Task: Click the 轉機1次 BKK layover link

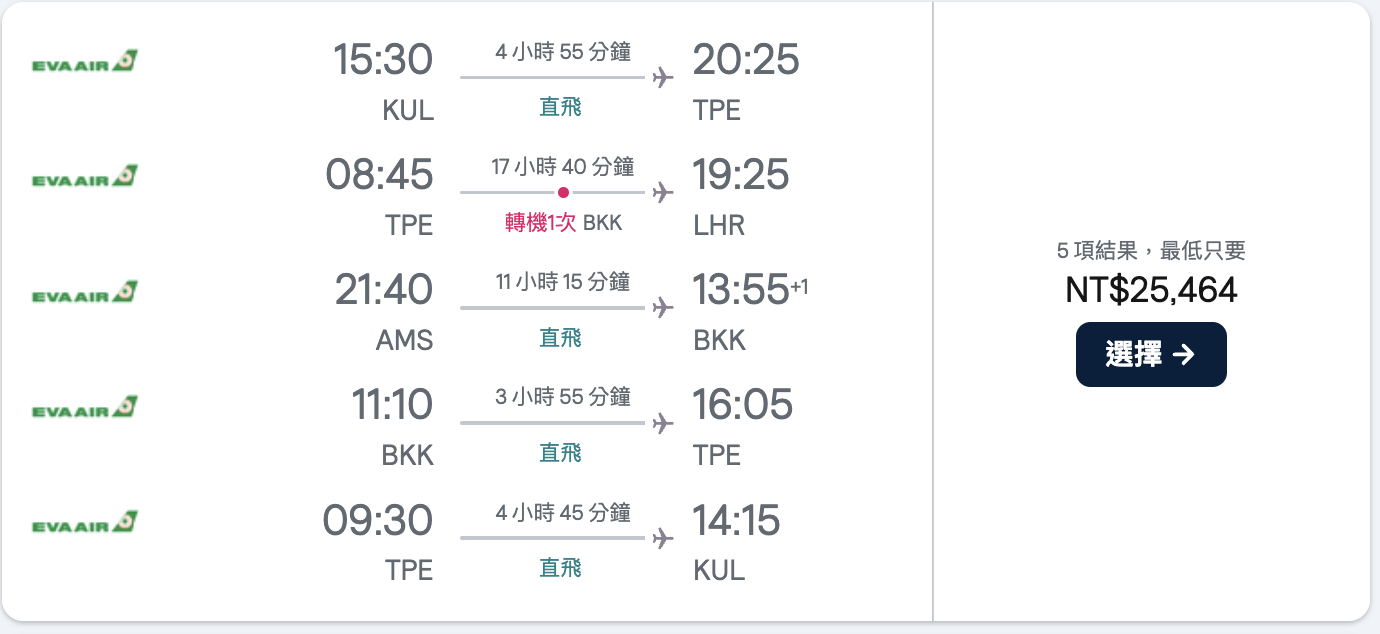Action: (x=560, y=224)
